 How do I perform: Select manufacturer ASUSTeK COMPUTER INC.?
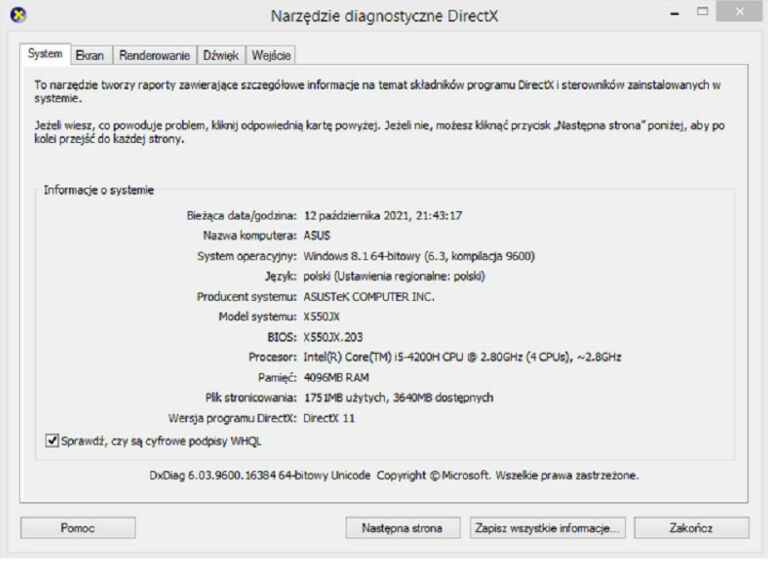[x=369, y=296]
